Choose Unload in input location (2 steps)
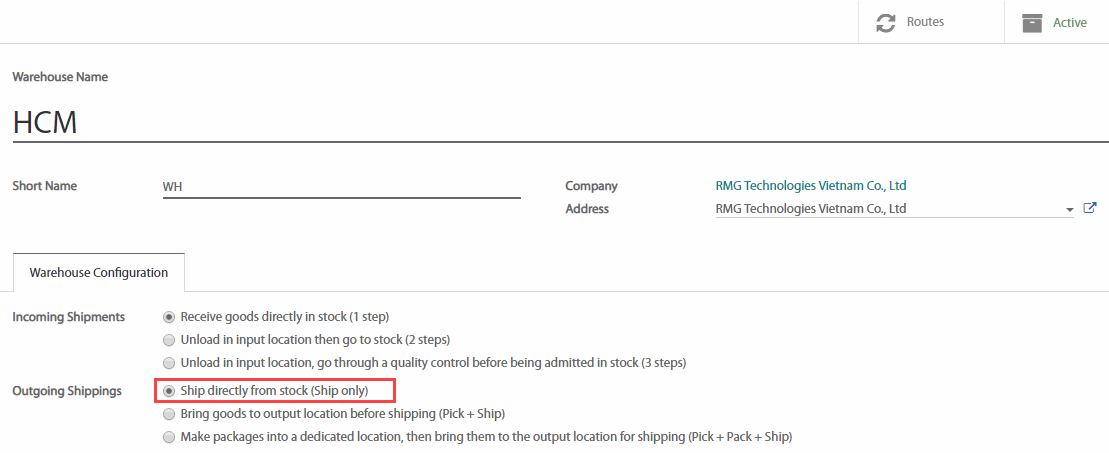The height and width of the screenshot is (453, 1109). click(x=169, y=340)
